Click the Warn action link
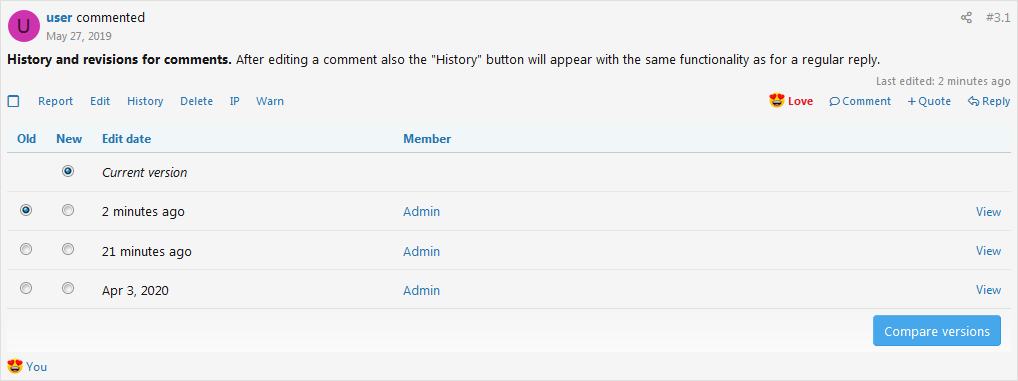 pyautogui.click(x=269, y=101)
